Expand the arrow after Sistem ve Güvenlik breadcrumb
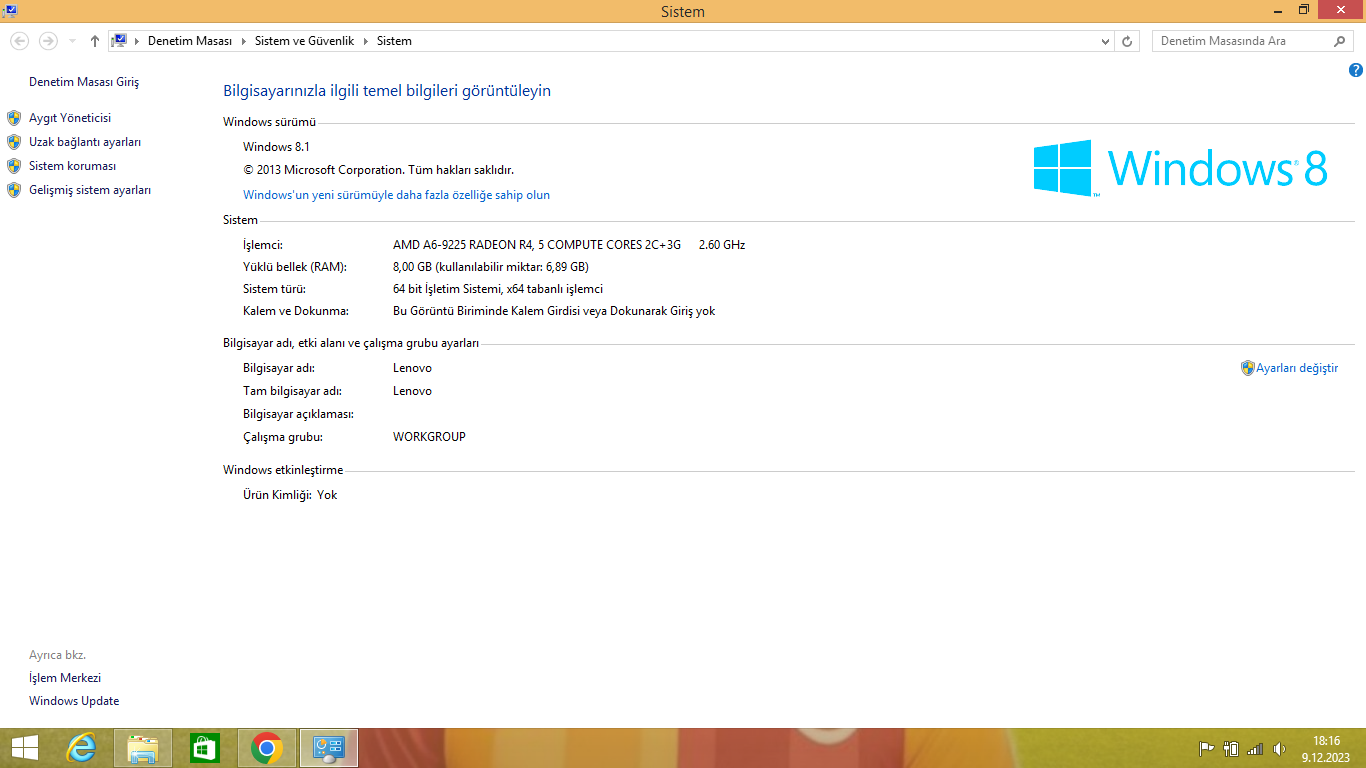Screen dimensions: 1366x768 (365, 41)
